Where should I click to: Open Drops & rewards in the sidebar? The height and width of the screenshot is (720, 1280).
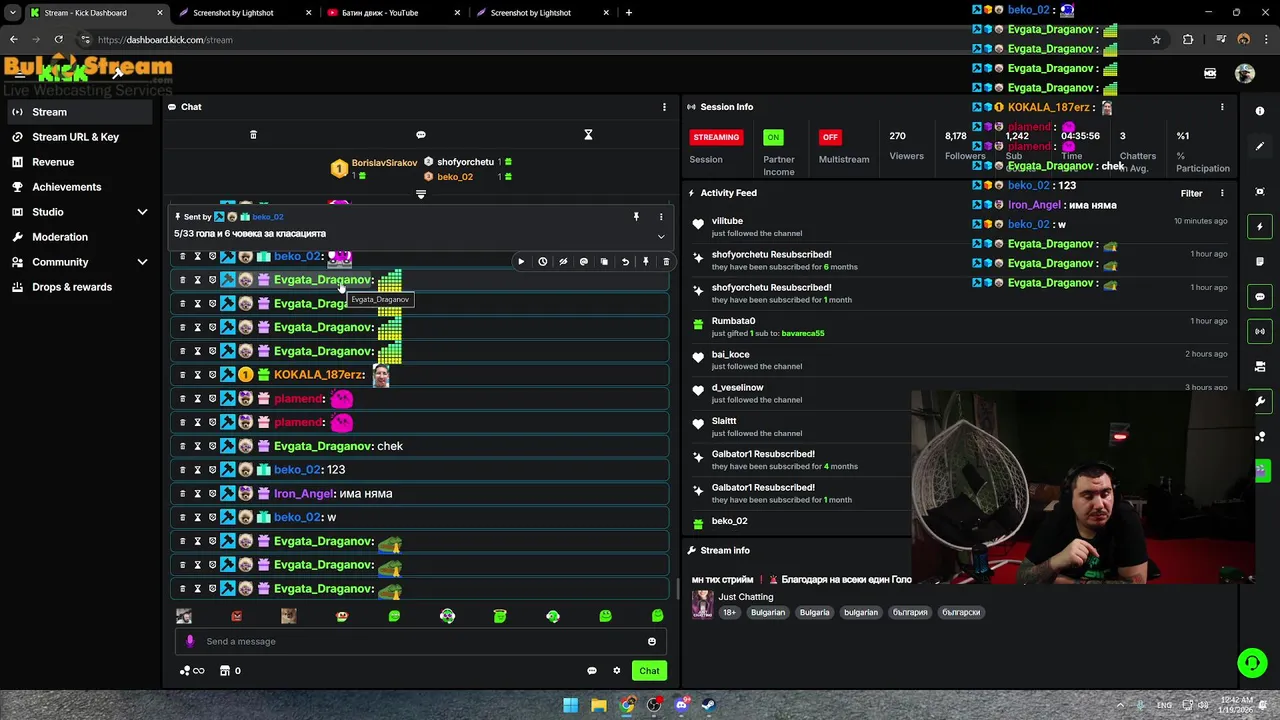(x=82, y=287)
